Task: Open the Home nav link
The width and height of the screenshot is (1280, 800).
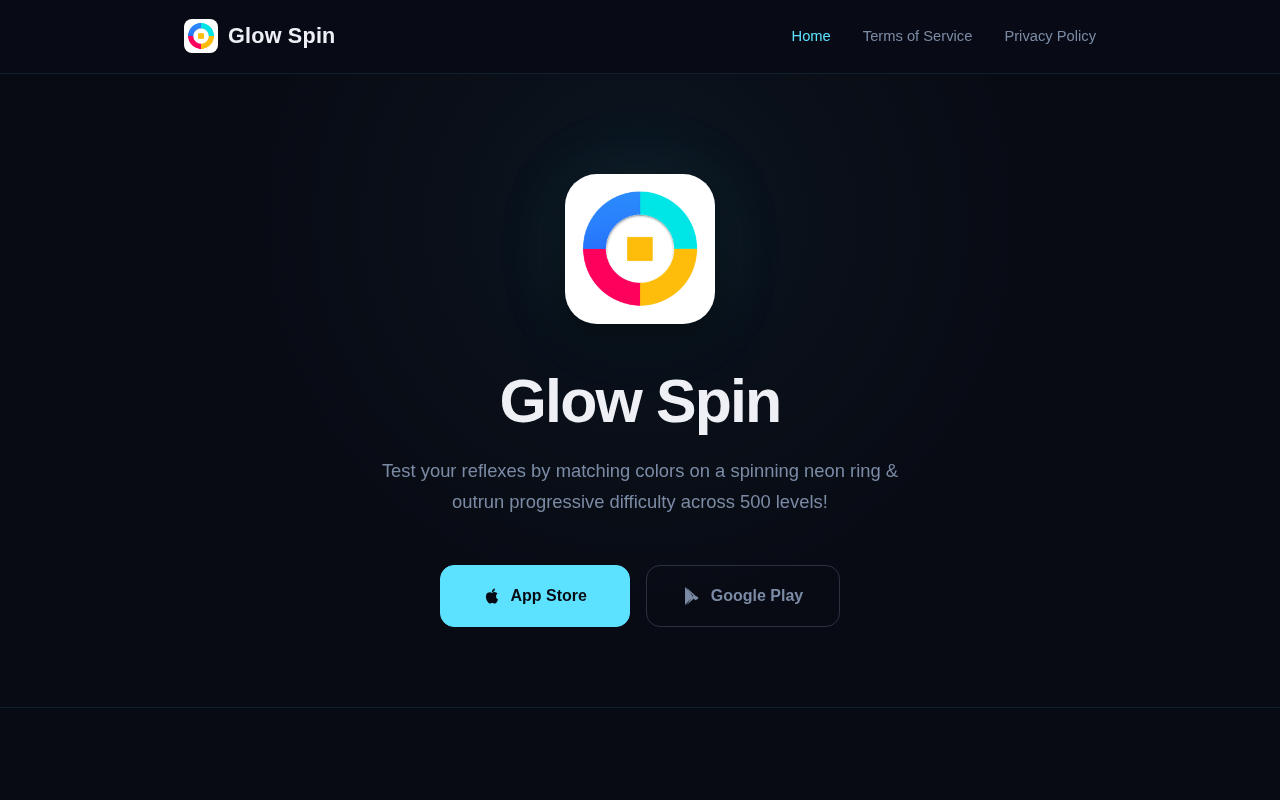Action: click(811, 36)
